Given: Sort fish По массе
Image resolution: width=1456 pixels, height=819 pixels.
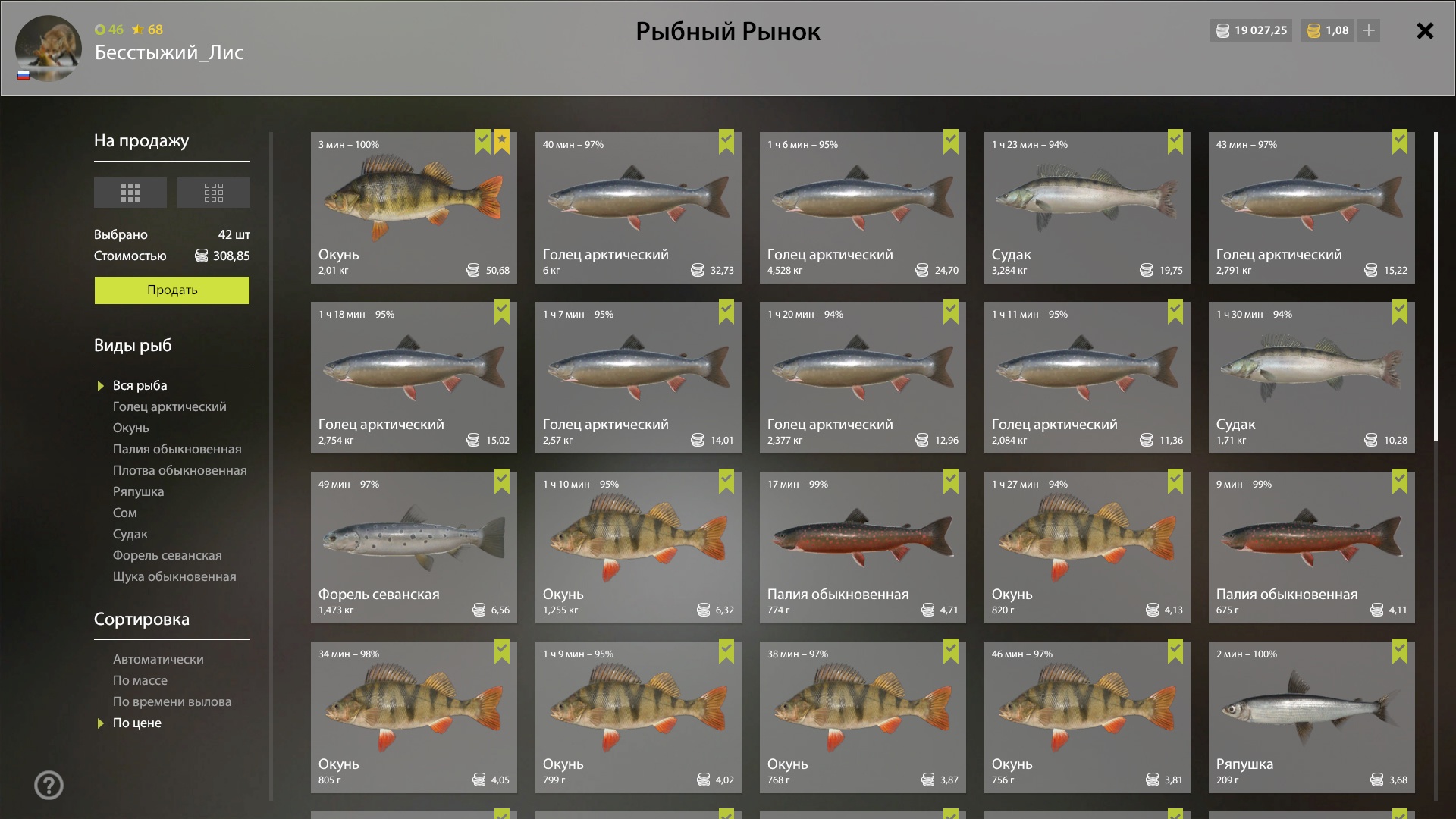Looking at the screenshot, I should [140, 680].
